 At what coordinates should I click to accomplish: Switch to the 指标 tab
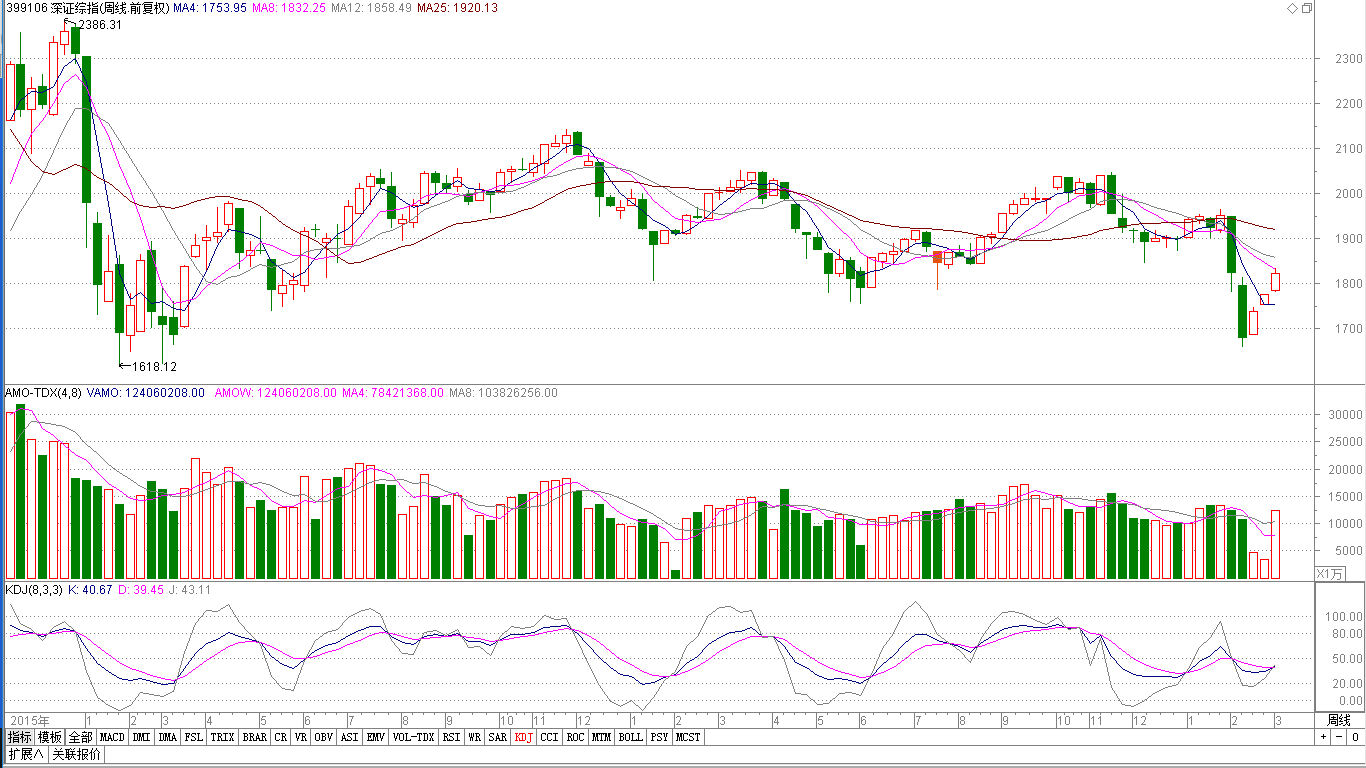pyautogui.click(x=20, y=737)
